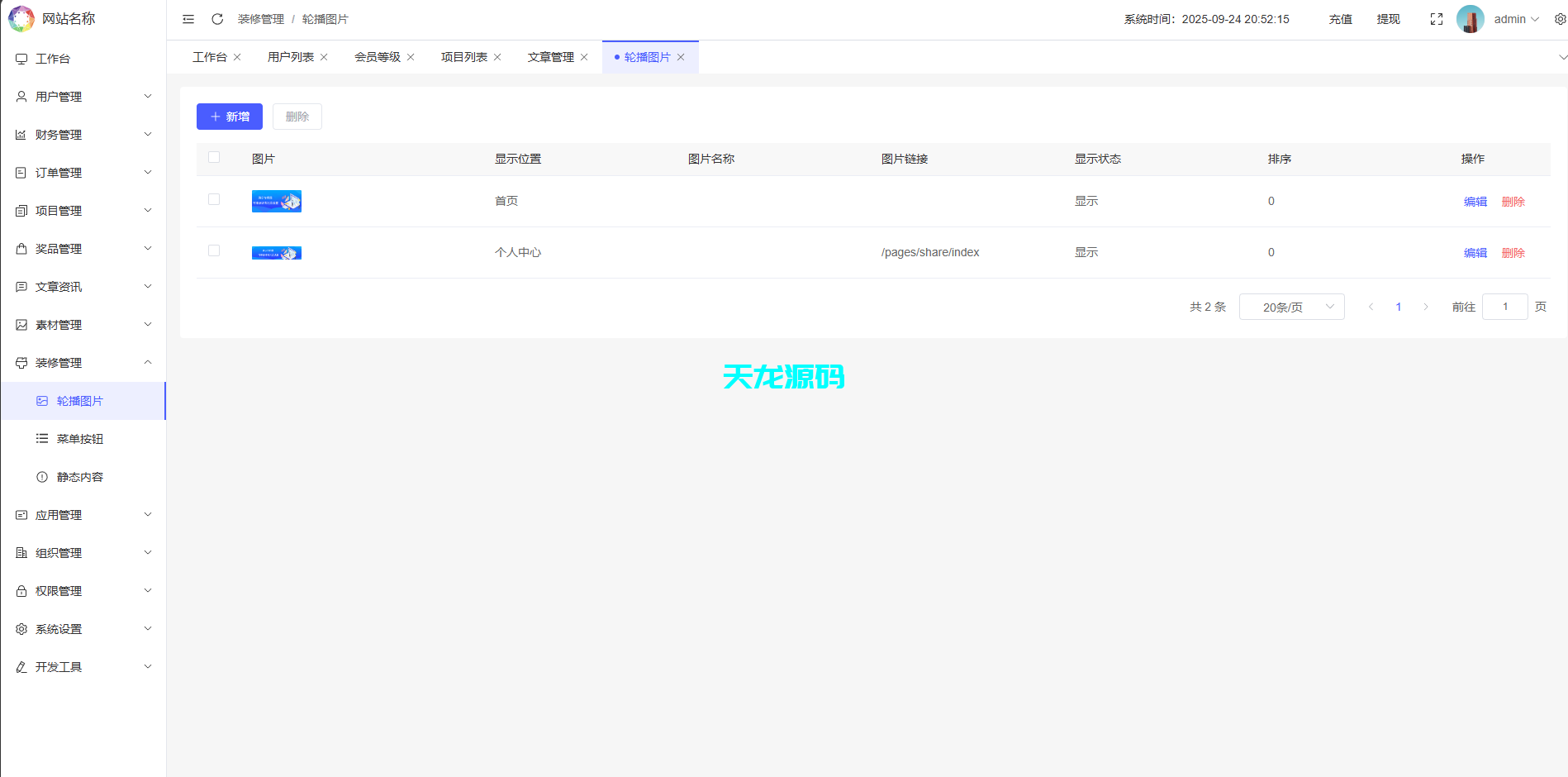Refresh the current page

pos(217,18)
